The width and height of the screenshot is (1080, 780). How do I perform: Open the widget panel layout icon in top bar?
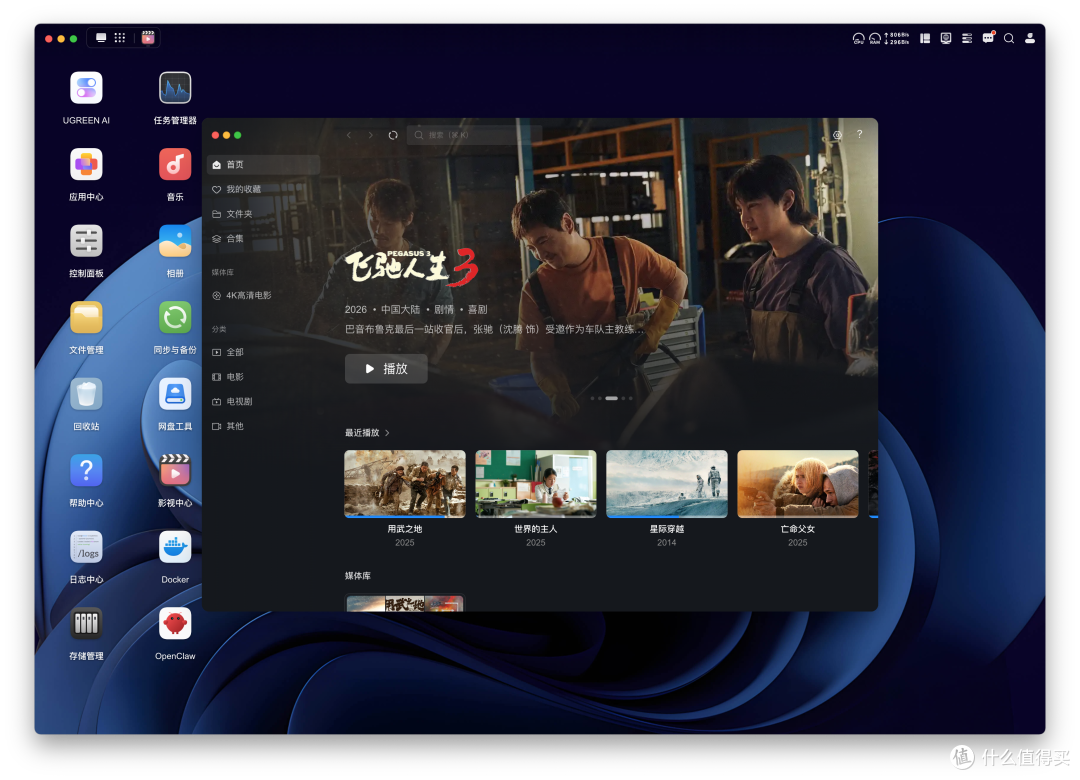[x=925, y=39]
